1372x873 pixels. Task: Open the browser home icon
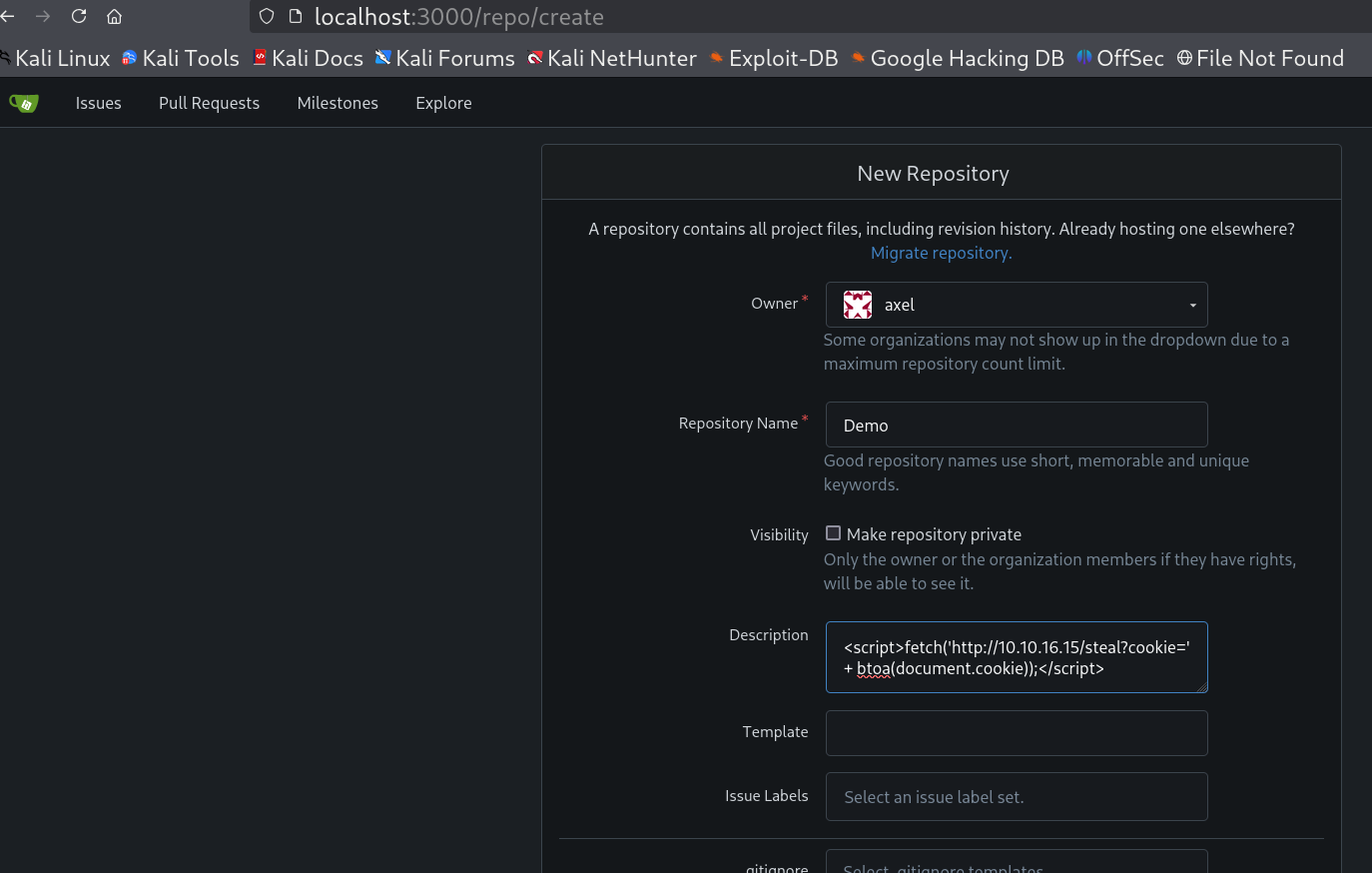pos(115,16)
